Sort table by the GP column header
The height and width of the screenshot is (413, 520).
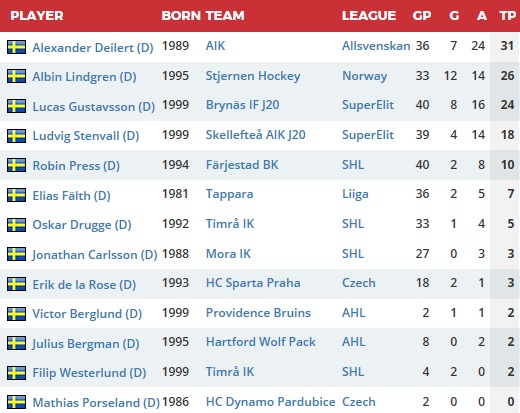pos(422,16)
